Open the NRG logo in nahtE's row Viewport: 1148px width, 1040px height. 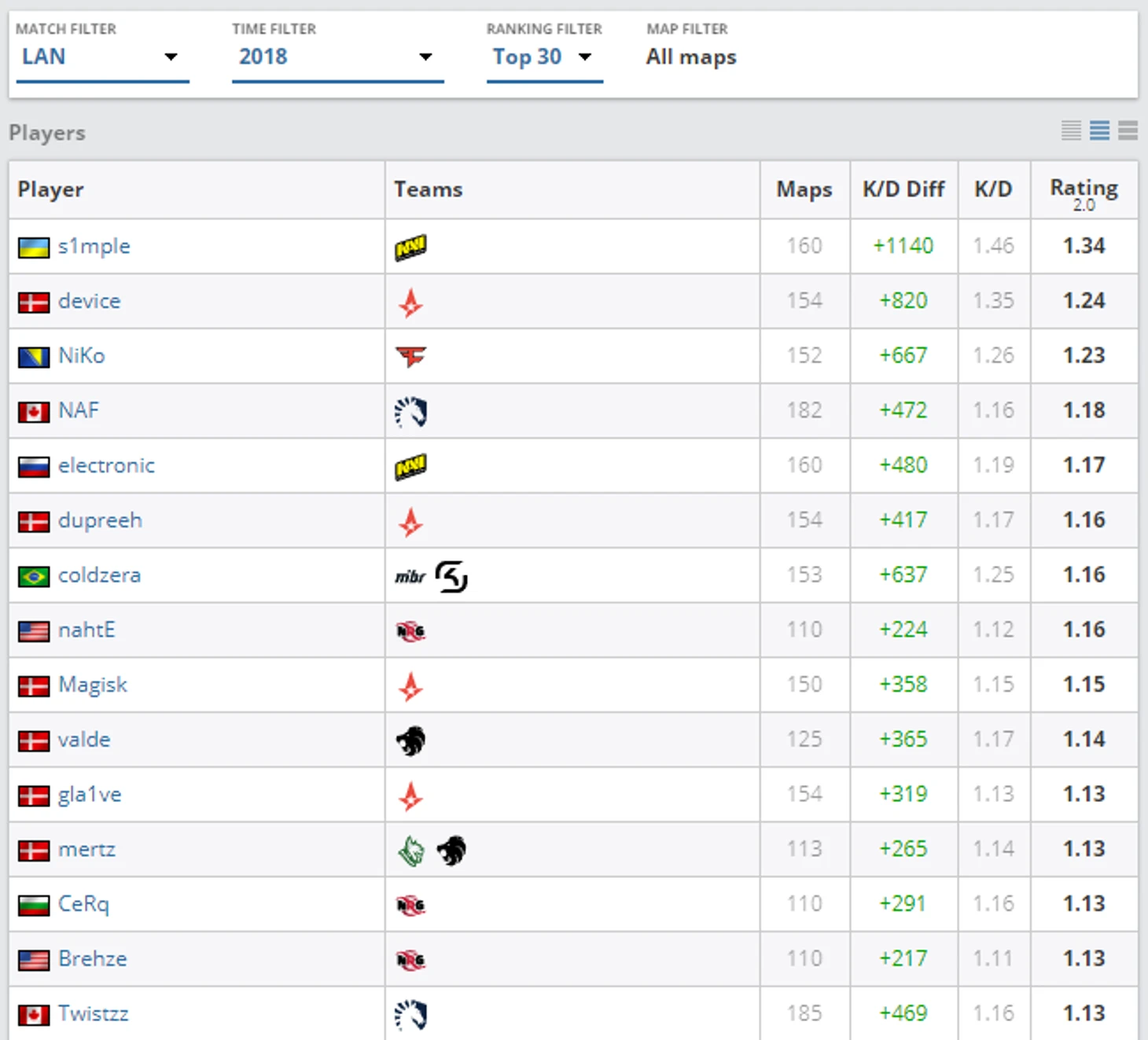(410, 631)
